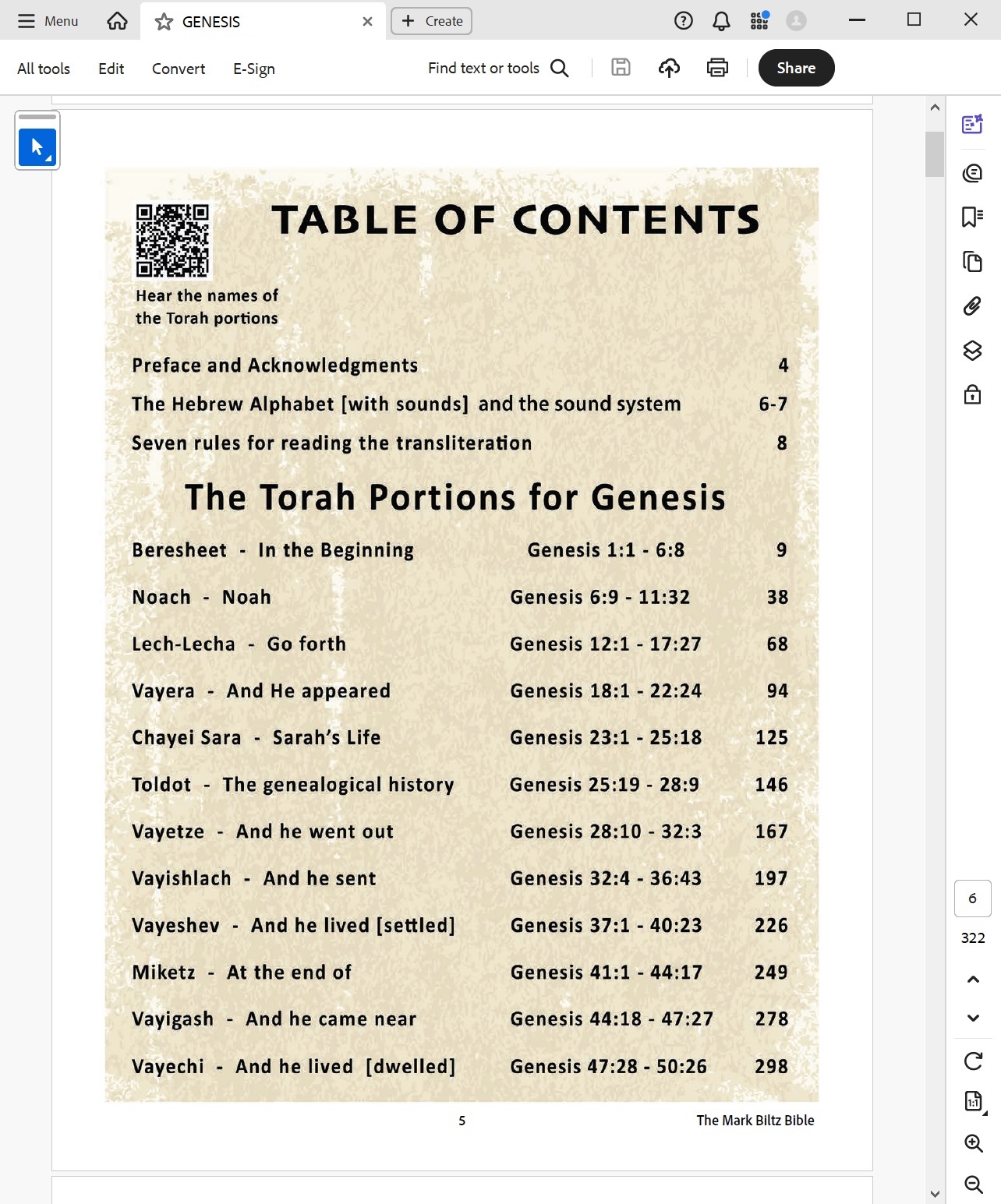The image size is (1001, 1204).
Task: Star the GENESIS document
Action: click(164, 22)
